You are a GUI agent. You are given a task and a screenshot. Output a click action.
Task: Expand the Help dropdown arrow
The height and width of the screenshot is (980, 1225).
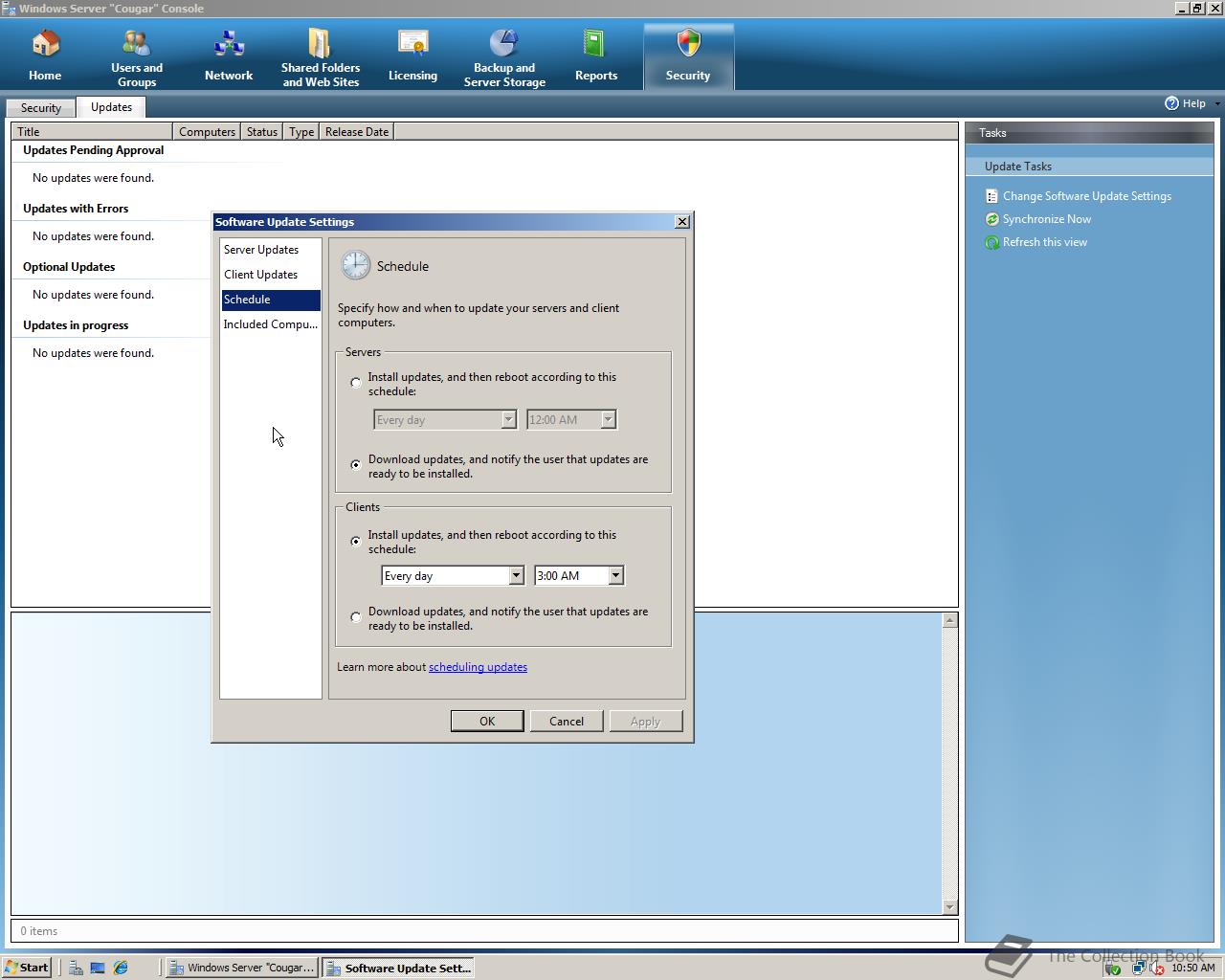(x=1216, y=103)
